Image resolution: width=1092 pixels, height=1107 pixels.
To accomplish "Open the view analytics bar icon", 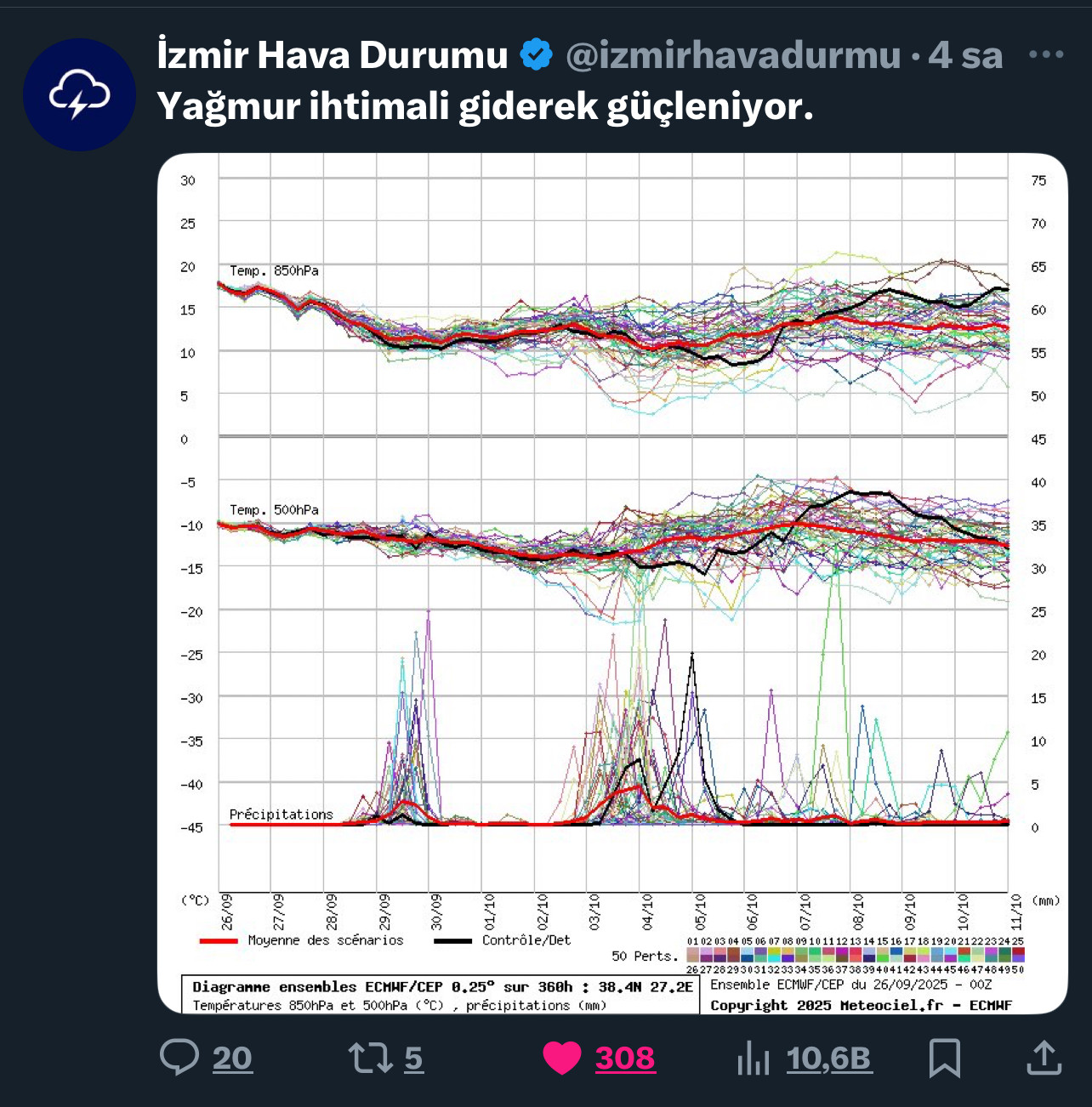I will [x=754, y=1059].
